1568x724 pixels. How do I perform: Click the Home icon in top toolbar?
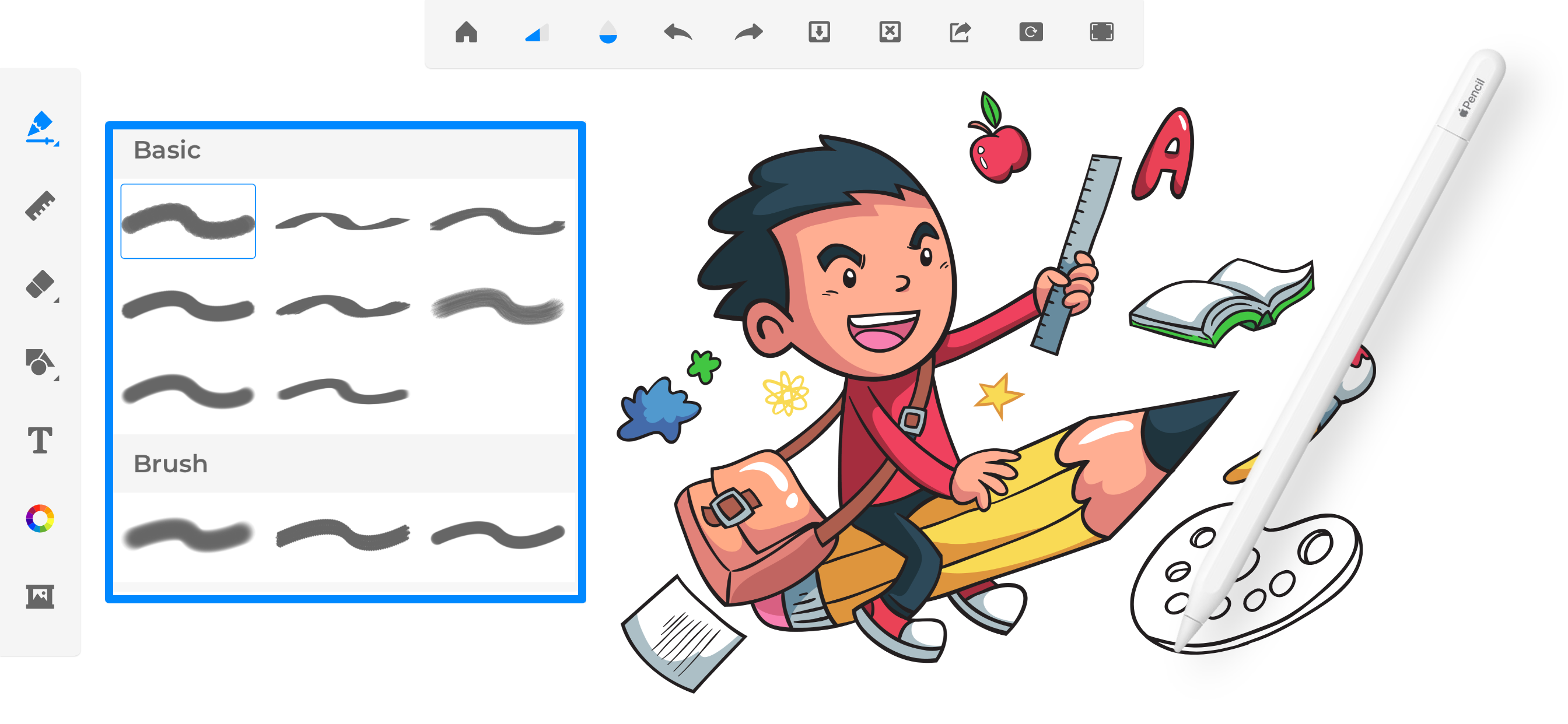pyautogui.click(x=466, y=32)
